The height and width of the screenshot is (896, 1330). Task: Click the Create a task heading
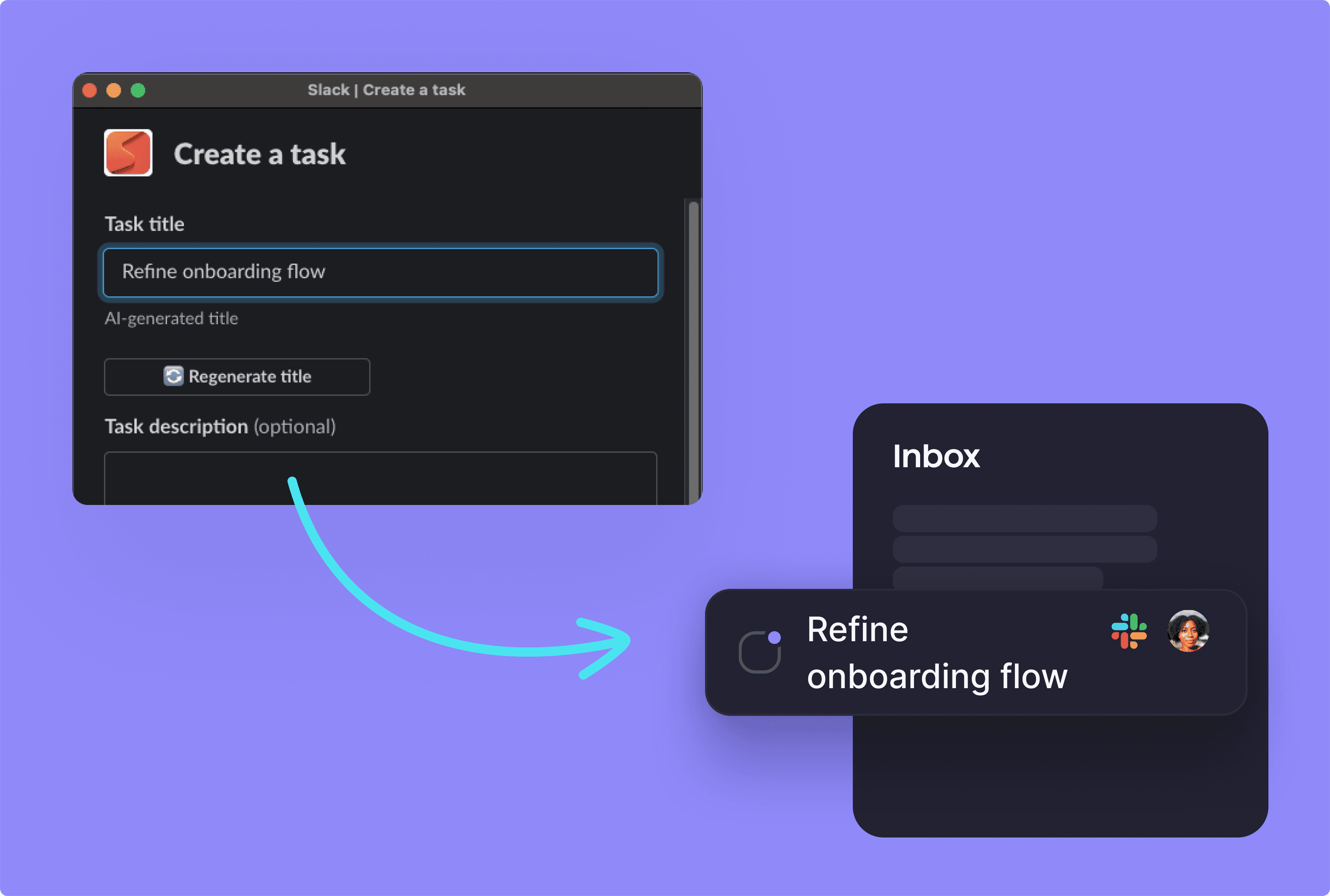point(259,154)
